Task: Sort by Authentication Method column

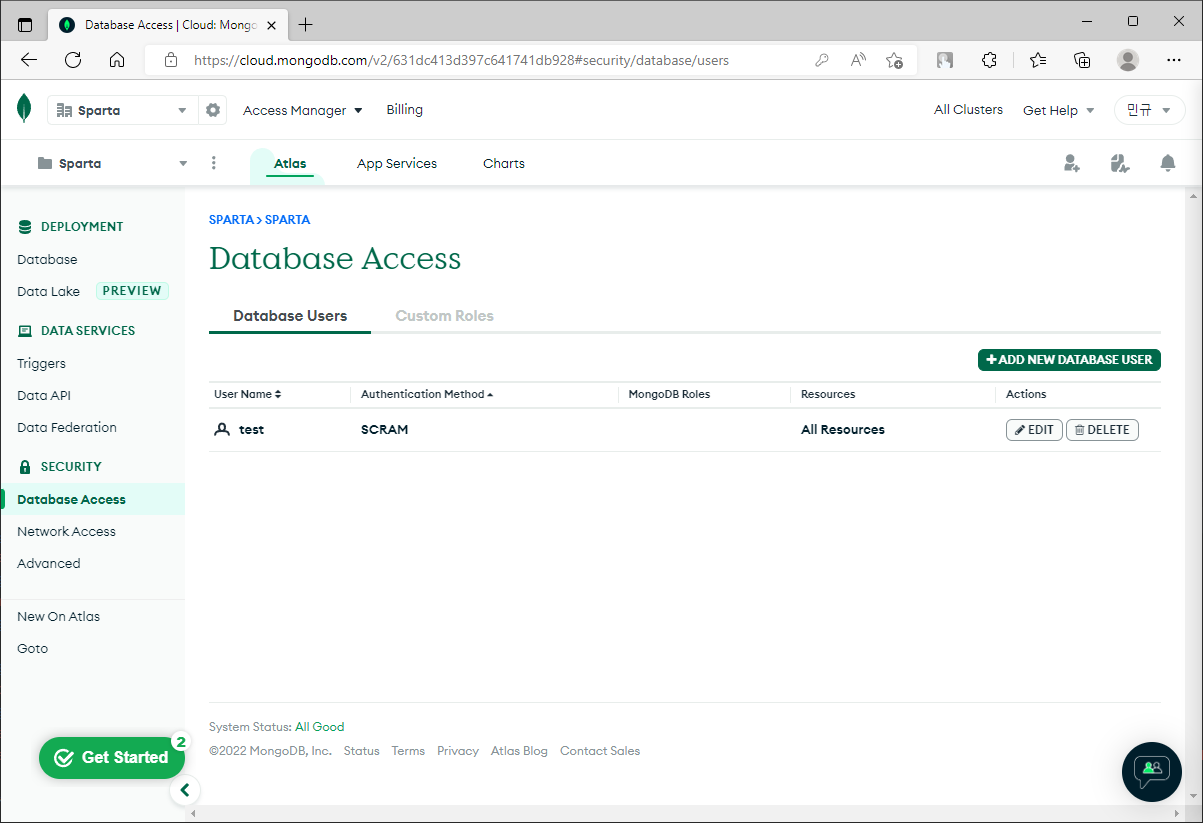Action: click(428, 394)
